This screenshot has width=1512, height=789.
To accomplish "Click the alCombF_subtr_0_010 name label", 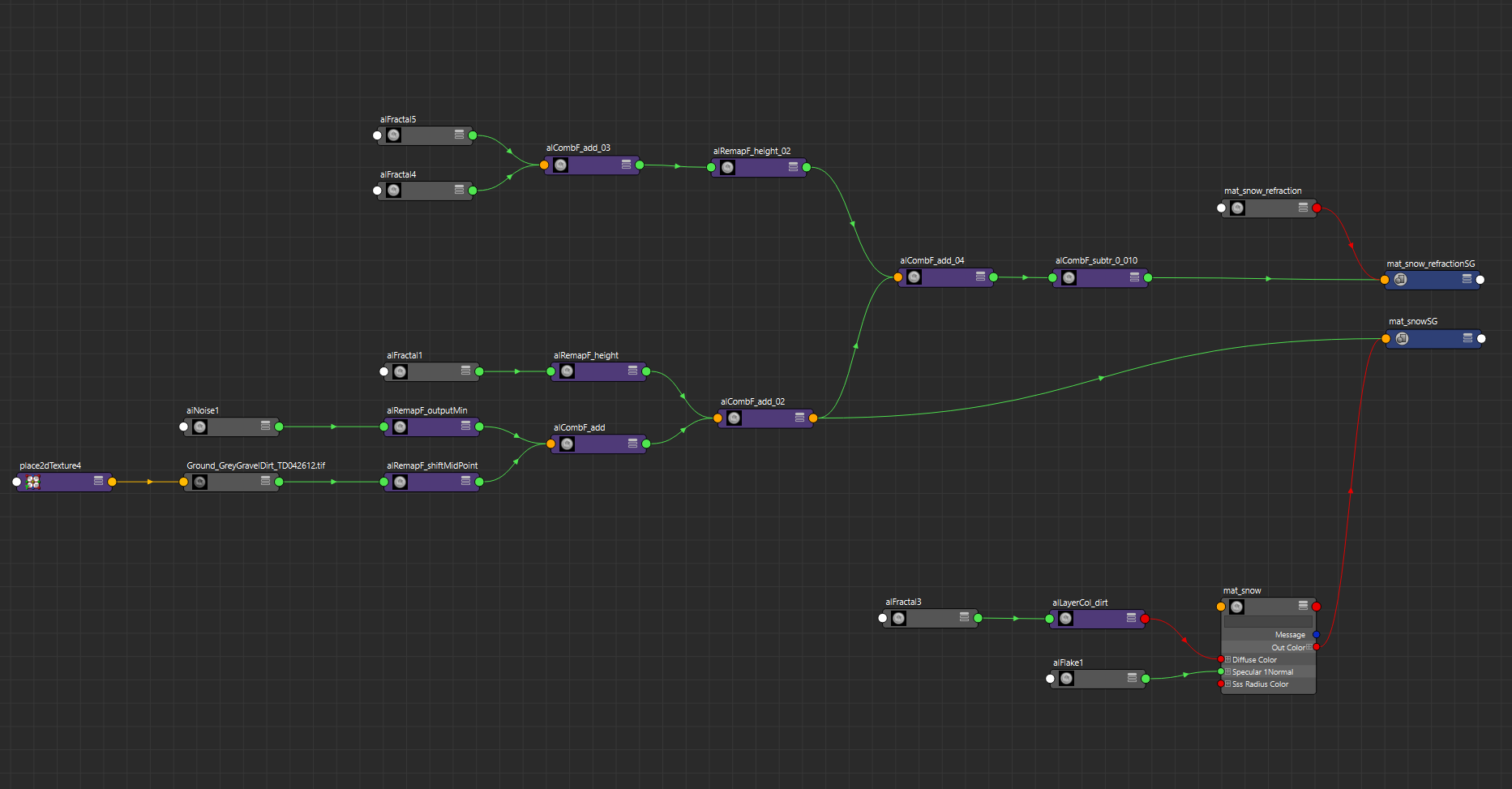I will tap(1096, 260).
